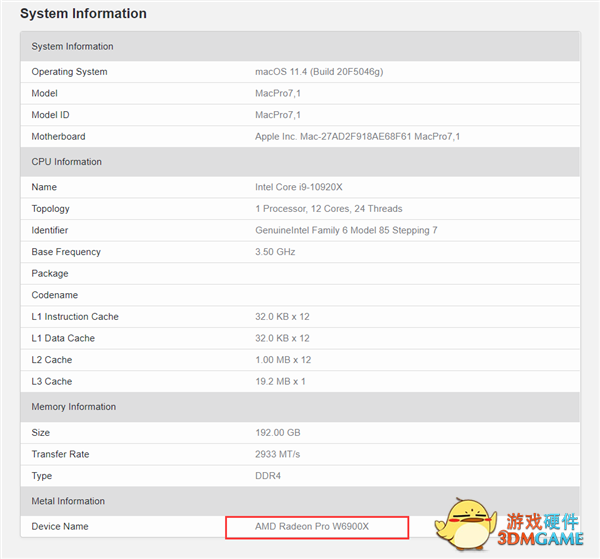Image resolution: width=600 pixels, height=559 pixels.
Task: Select 'GenuineIntel Family 6 Model 85 Stepping 7'
Action: tap(346, 230)
